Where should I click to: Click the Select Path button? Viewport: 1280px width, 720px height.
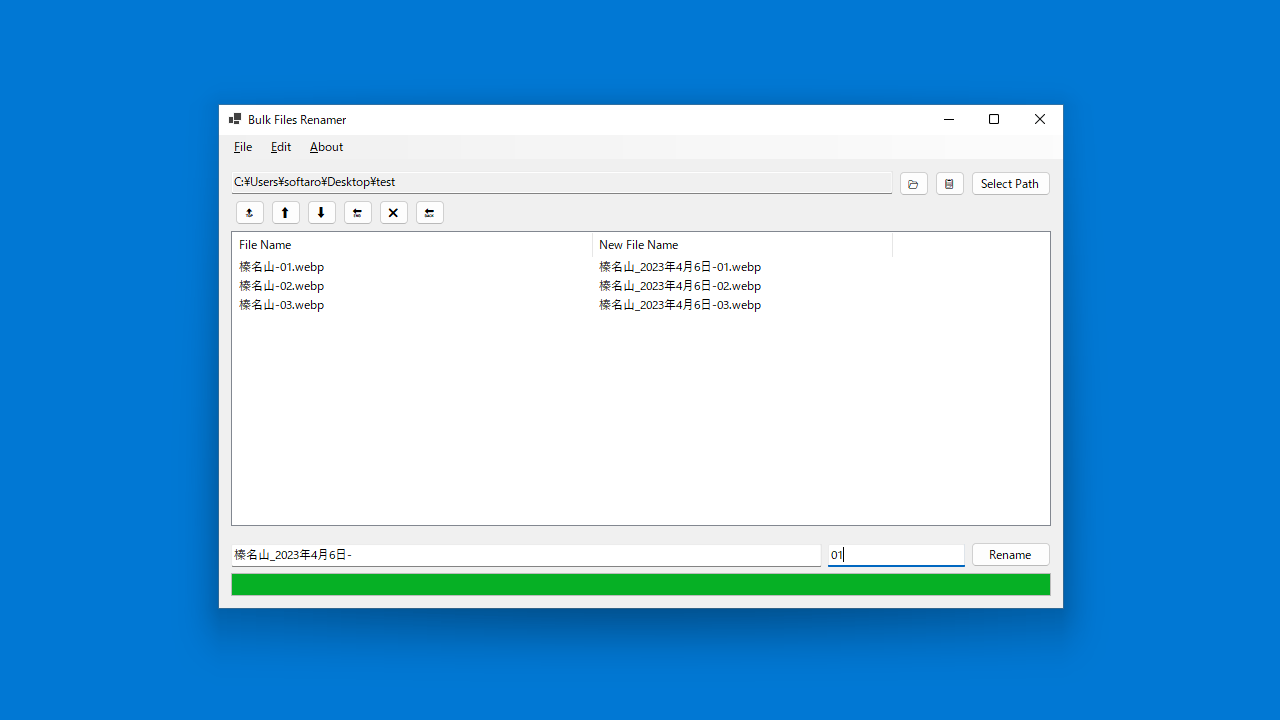click(1010, 184)
